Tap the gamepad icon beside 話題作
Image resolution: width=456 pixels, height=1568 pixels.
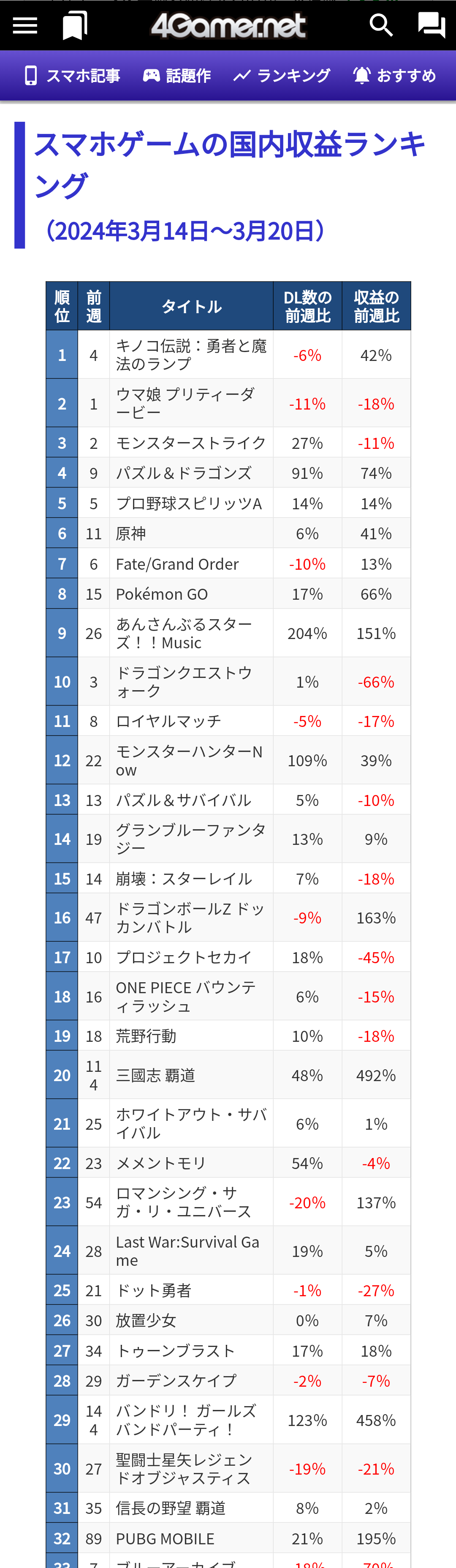coord(152,76)
